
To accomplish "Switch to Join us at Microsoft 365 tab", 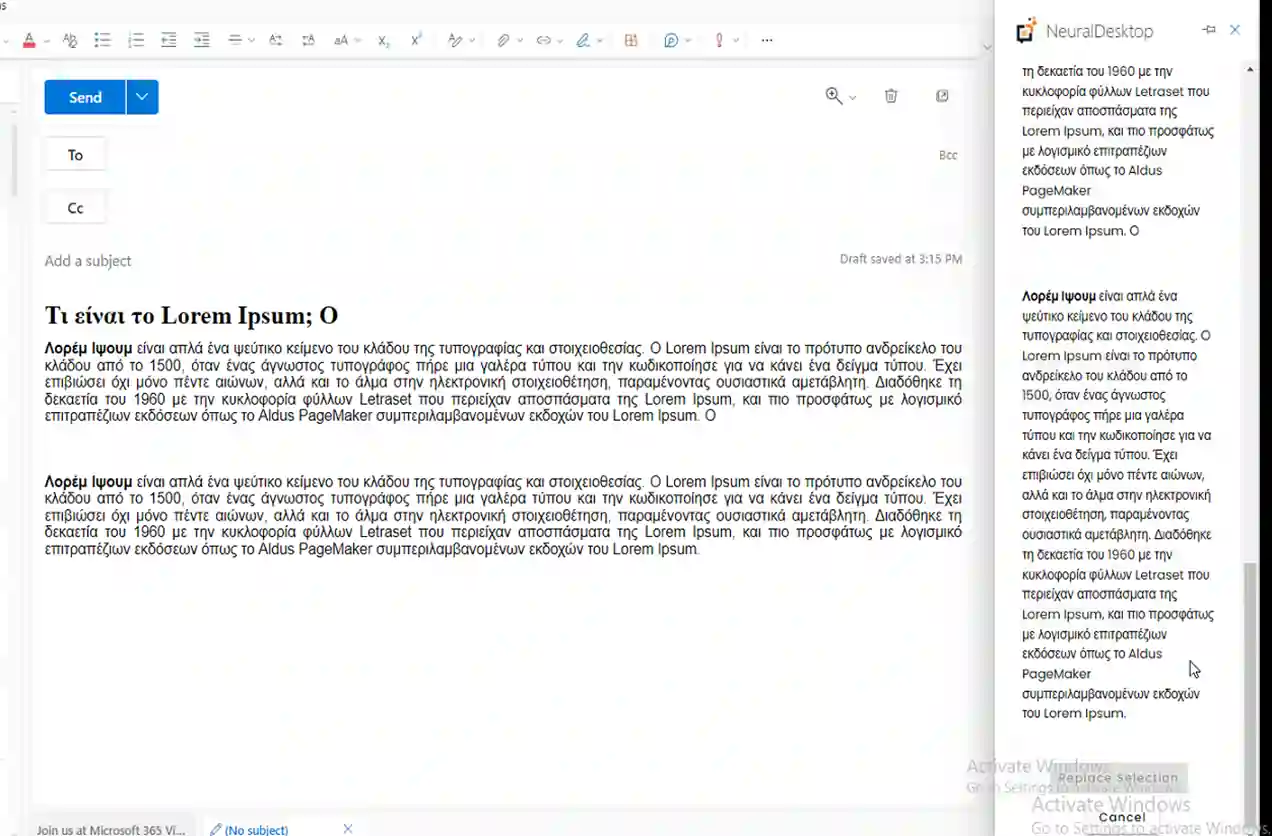I will pos(111,830).
